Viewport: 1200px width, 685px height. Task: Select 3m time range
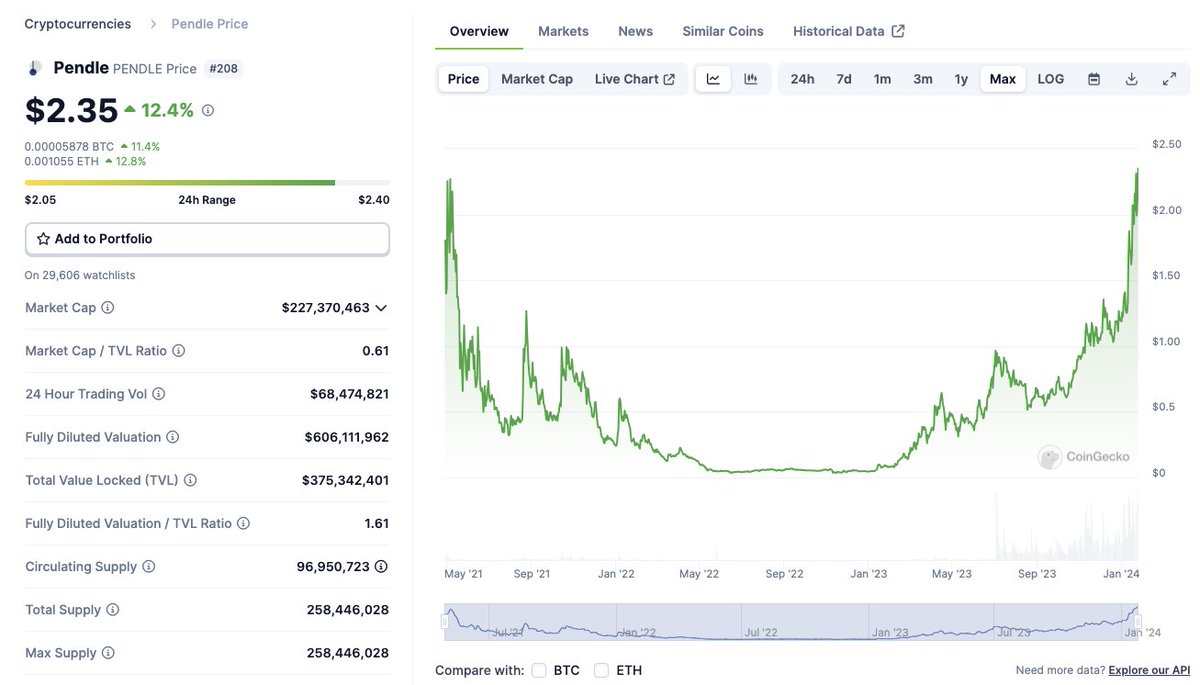pos(923,79)
